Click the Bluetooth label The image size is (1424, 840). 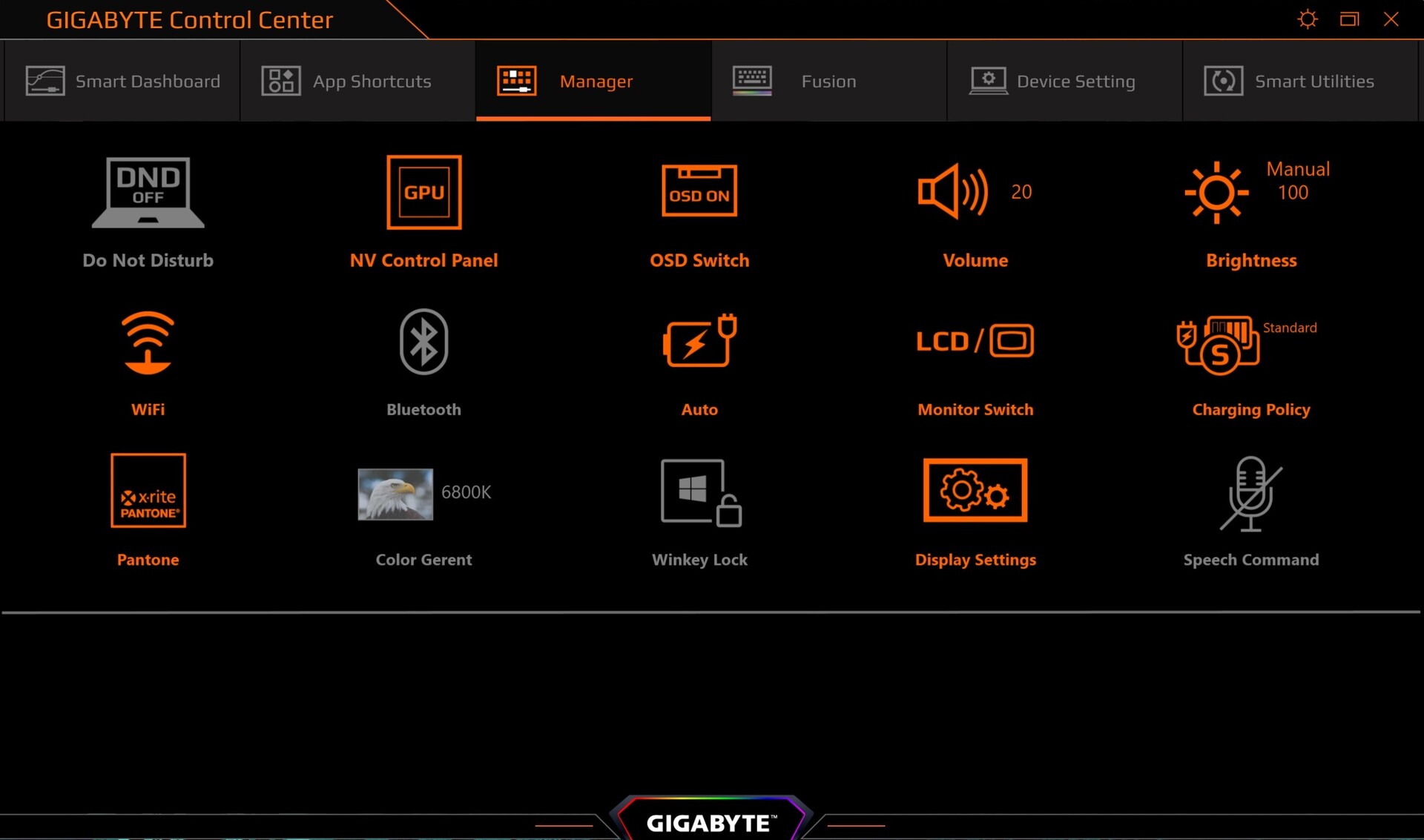424,409
